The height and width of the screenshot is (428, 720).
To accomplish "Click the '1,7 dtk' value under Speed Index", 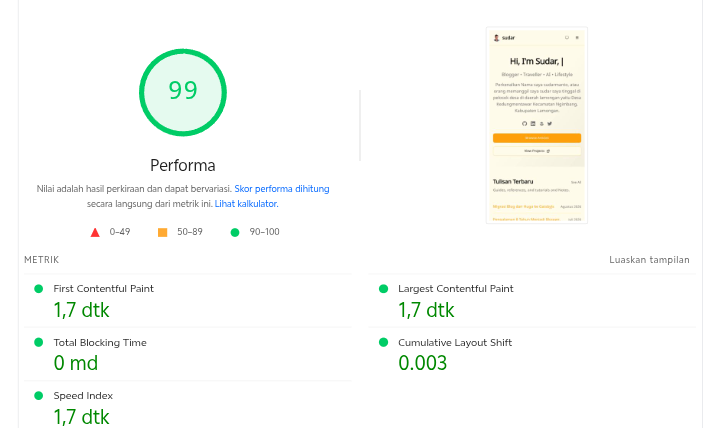I will click(x=82, y=417).
